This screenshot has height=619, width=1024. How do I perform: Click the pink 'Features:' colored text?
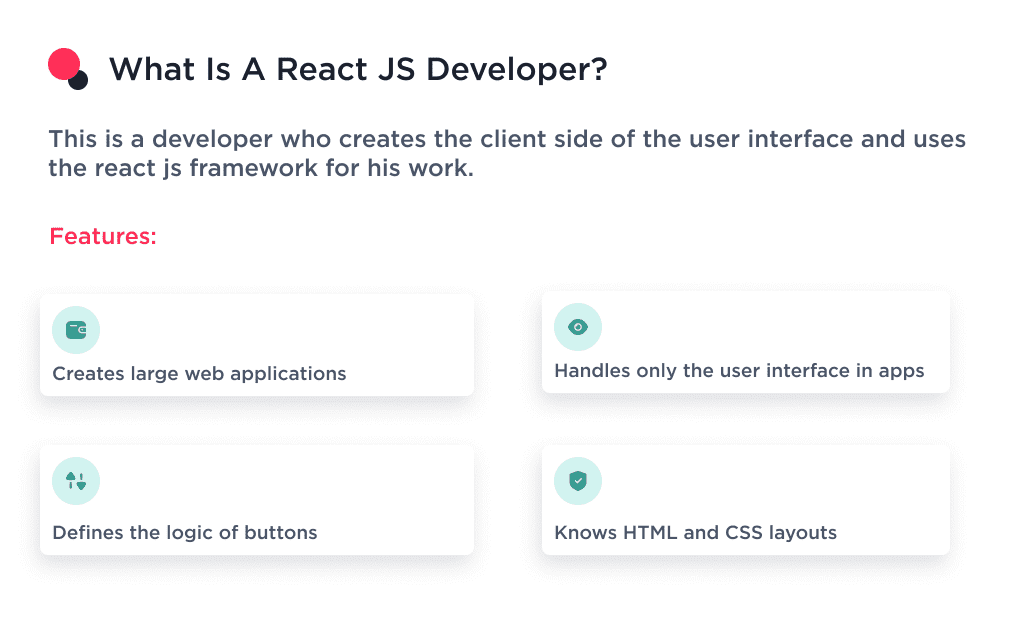click(102, 236)
